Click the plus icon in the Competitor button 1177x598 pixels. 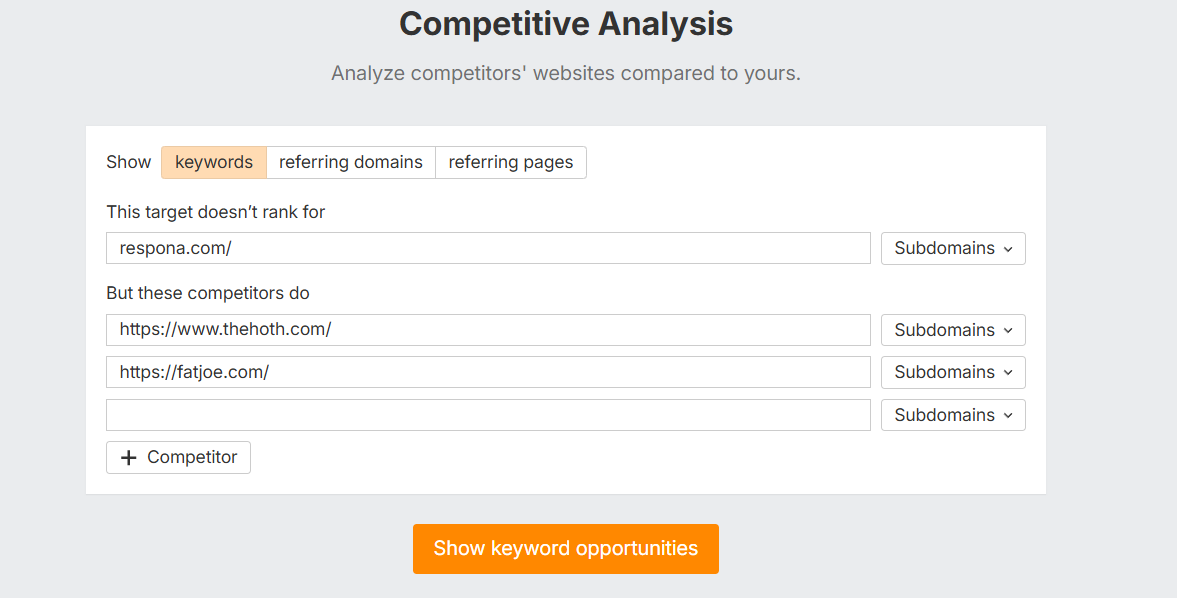tap(128, 457)
